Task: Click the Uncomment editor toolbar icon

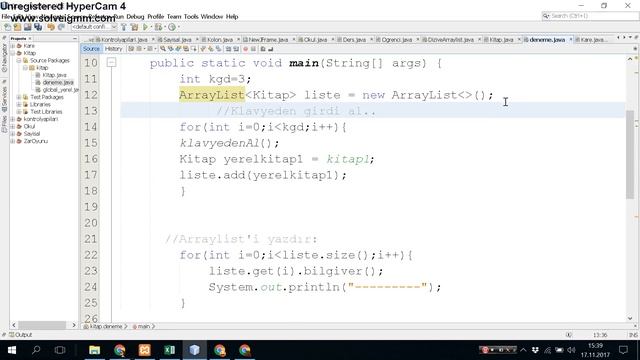Action: (270, 49)
